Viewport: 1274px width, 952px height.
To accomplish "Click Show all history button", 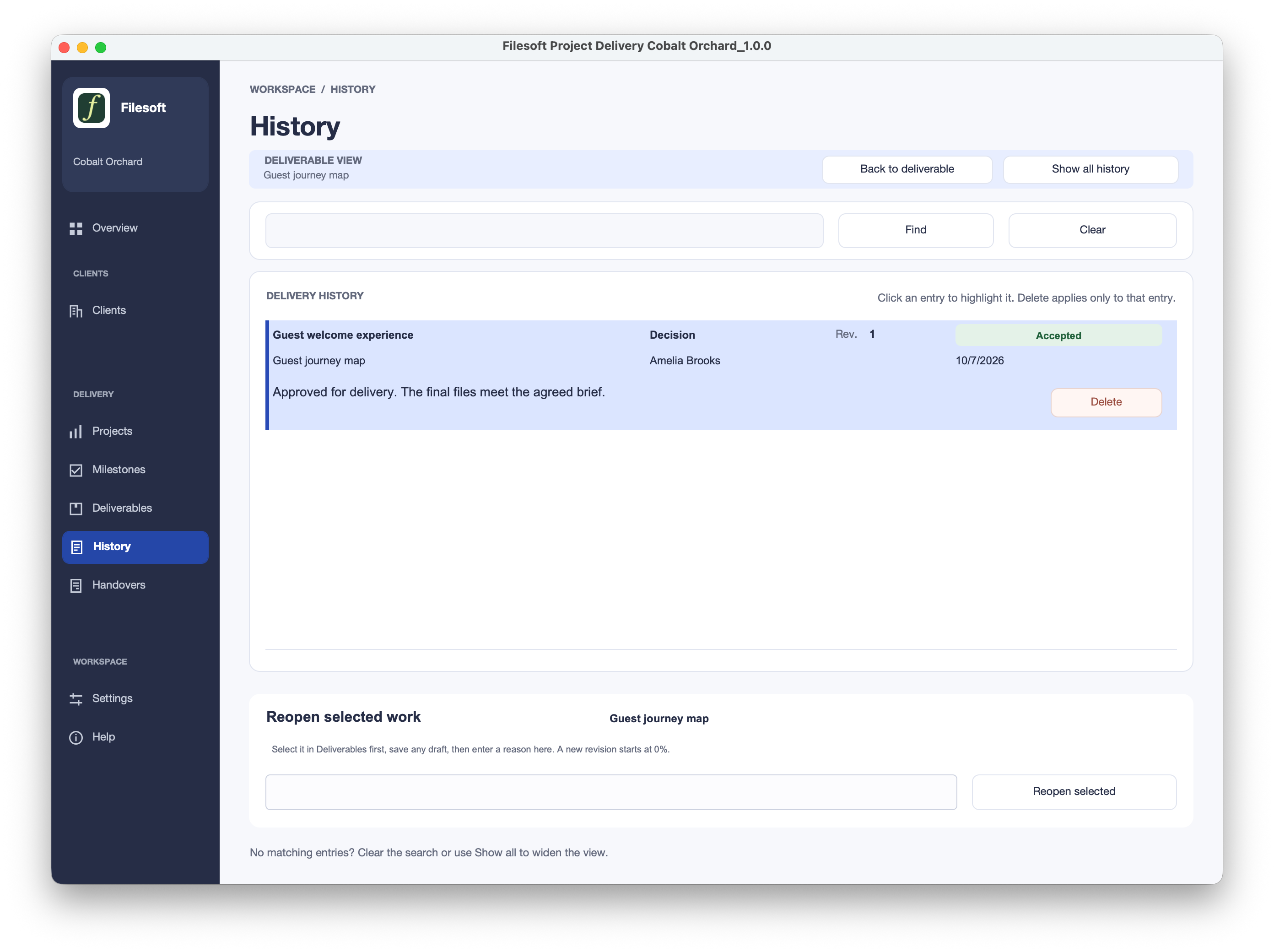I will click(x=1090, y=169).
